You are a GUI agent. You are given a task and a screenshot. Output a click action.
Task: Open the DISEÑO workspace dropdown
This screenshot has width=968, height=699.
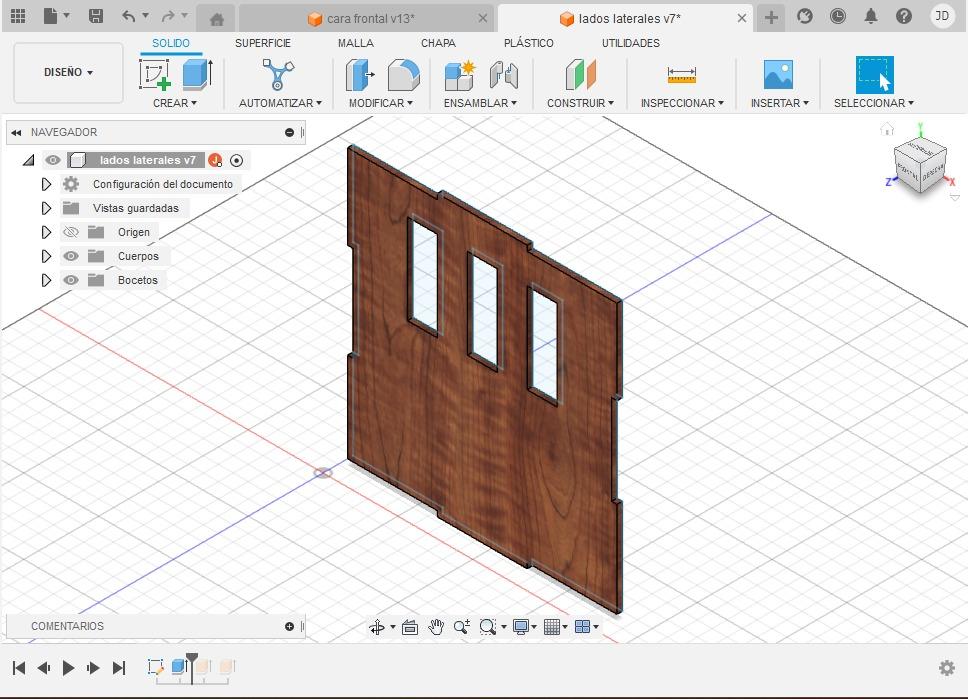point(68,72)
